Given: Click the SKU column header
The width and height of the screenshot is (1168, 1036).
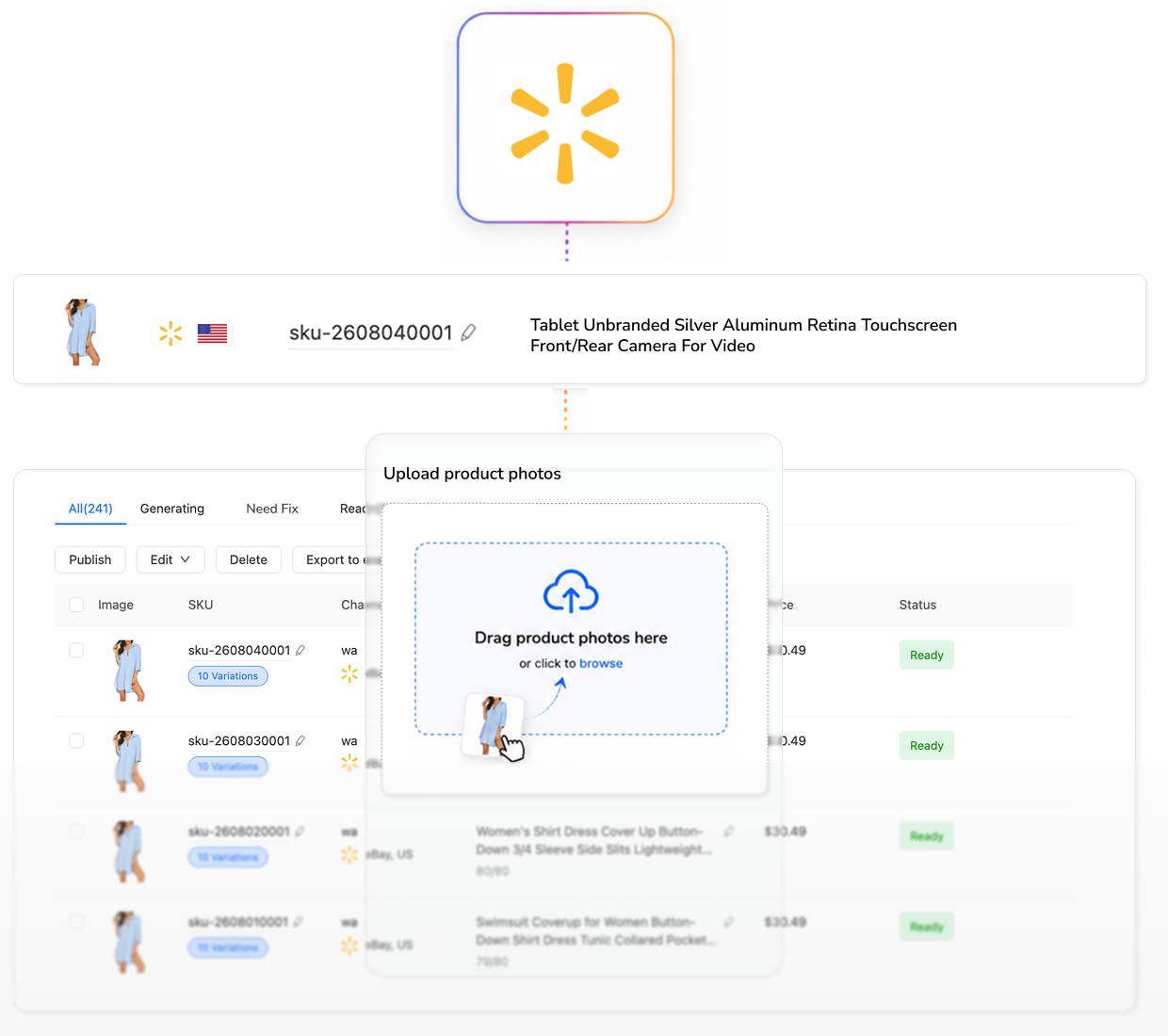Looking at the screenshot, I should click(201, 605).
